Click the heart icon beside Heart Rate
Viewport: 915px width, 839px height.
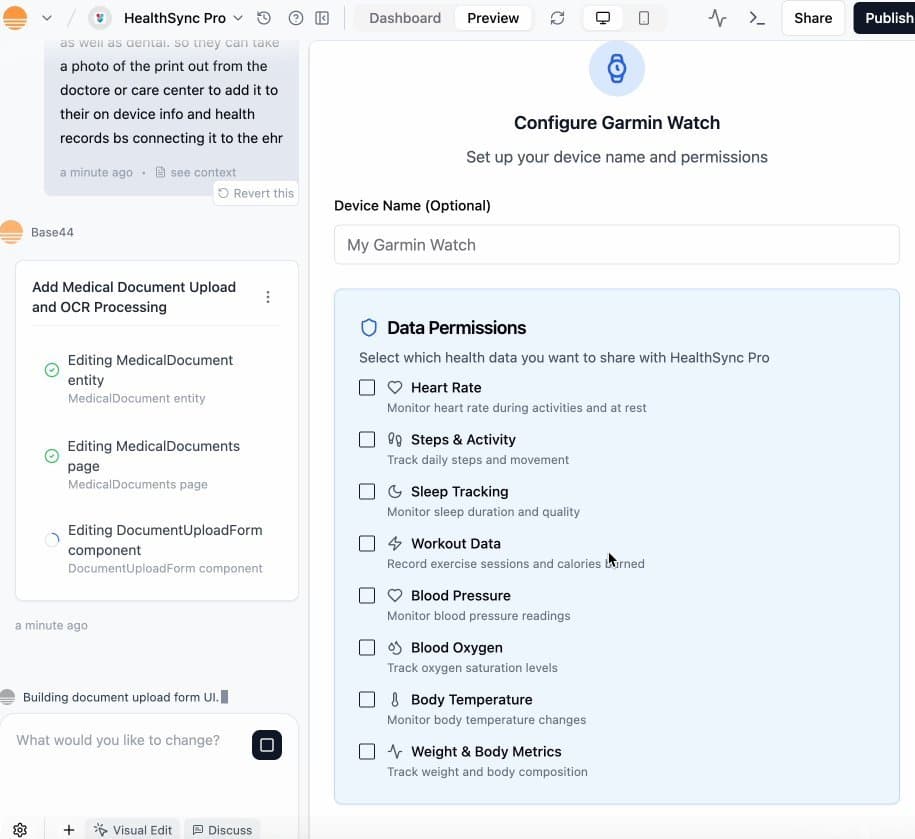pos(395,387)
